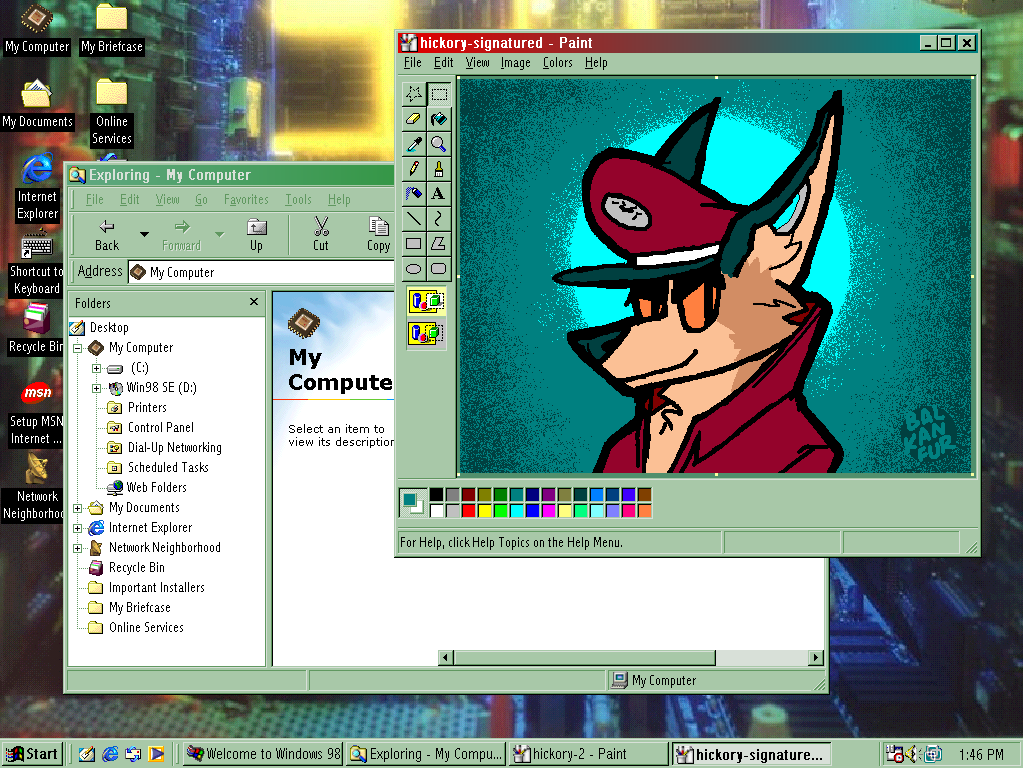Viewport: 1023px width, 768px height.
Task: Select the Polygon tool in Paint
Action: 438,244
